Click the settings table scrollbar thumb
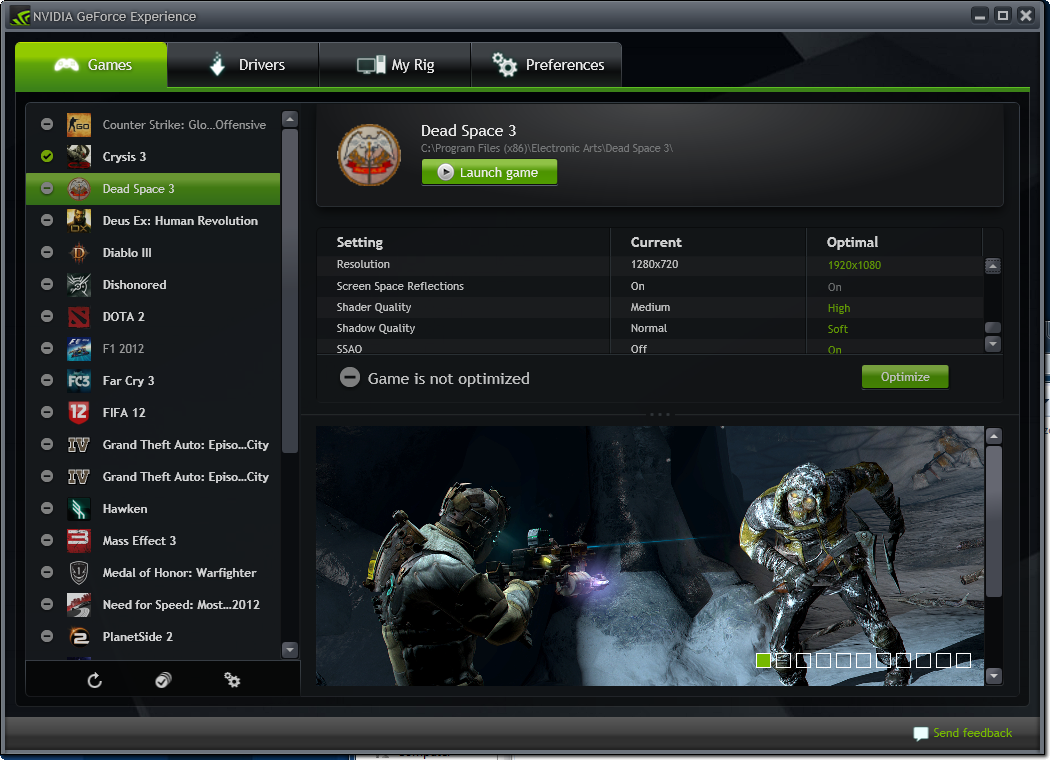Viewport: 1050px width, 760px height. [993, 327]
